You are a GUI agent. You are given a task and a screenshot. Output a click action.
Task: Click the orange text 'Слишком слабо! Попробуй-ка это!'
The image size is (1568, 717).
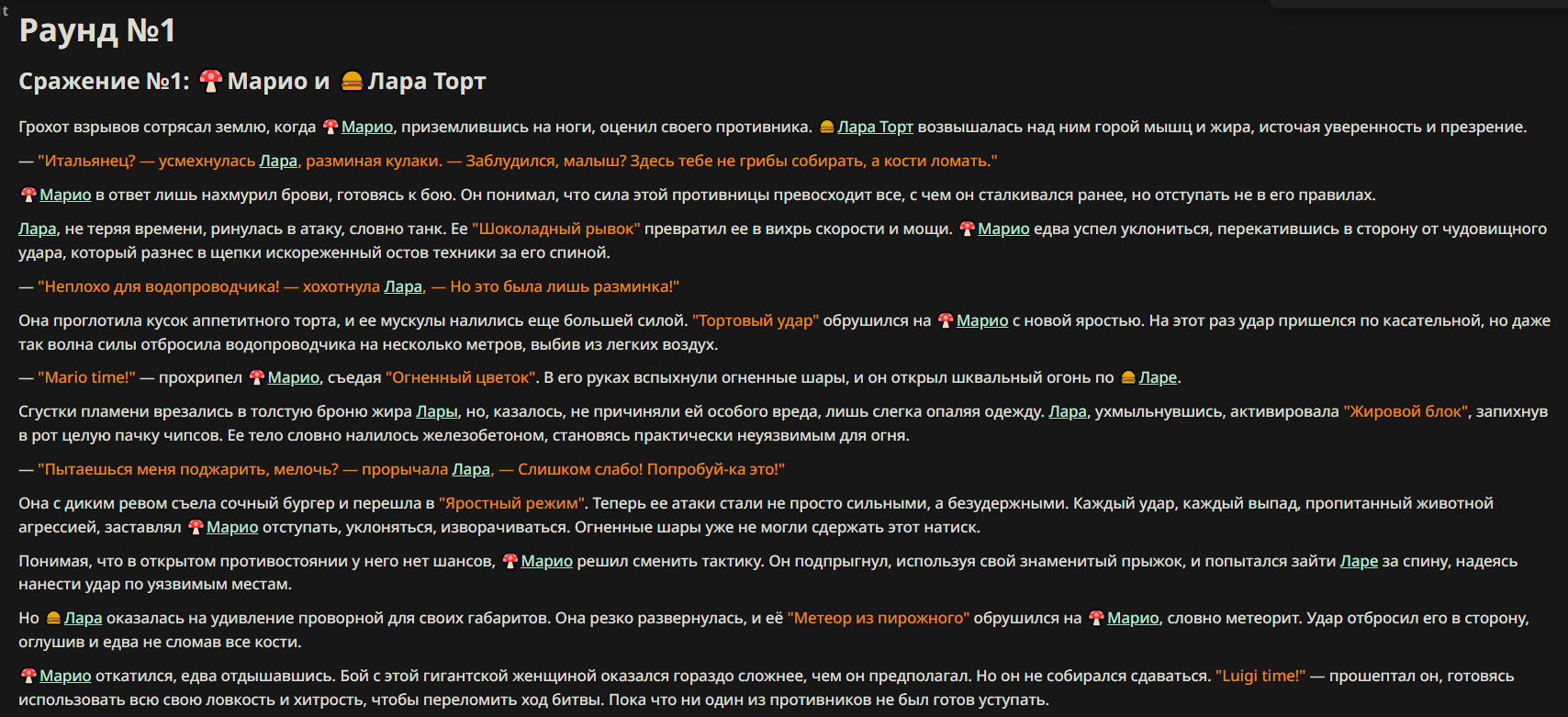coord(651,469)
